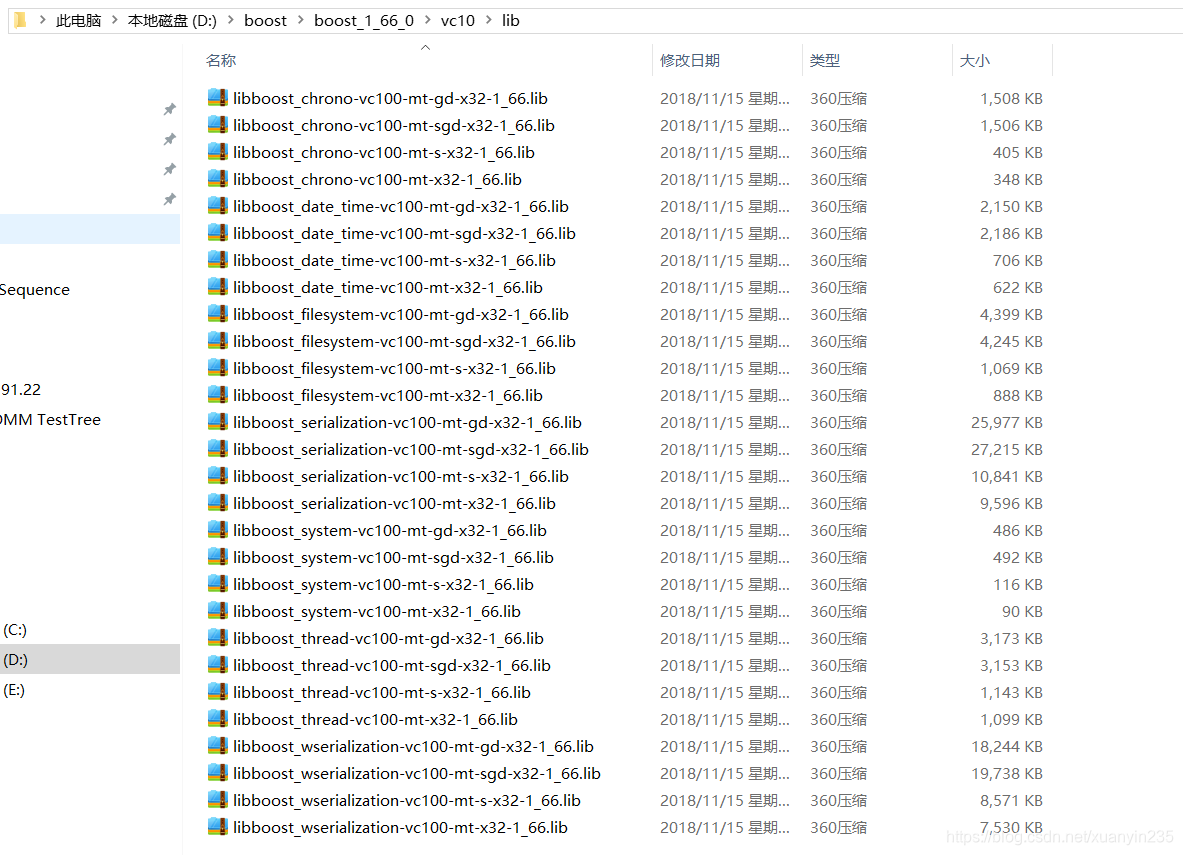Image resolution: width=1183 pixels, height=855 pixels.
Task: Click the icon of libboost_system-vc100-mt-s-x32-1_66.lib
Action: [217, 584]
